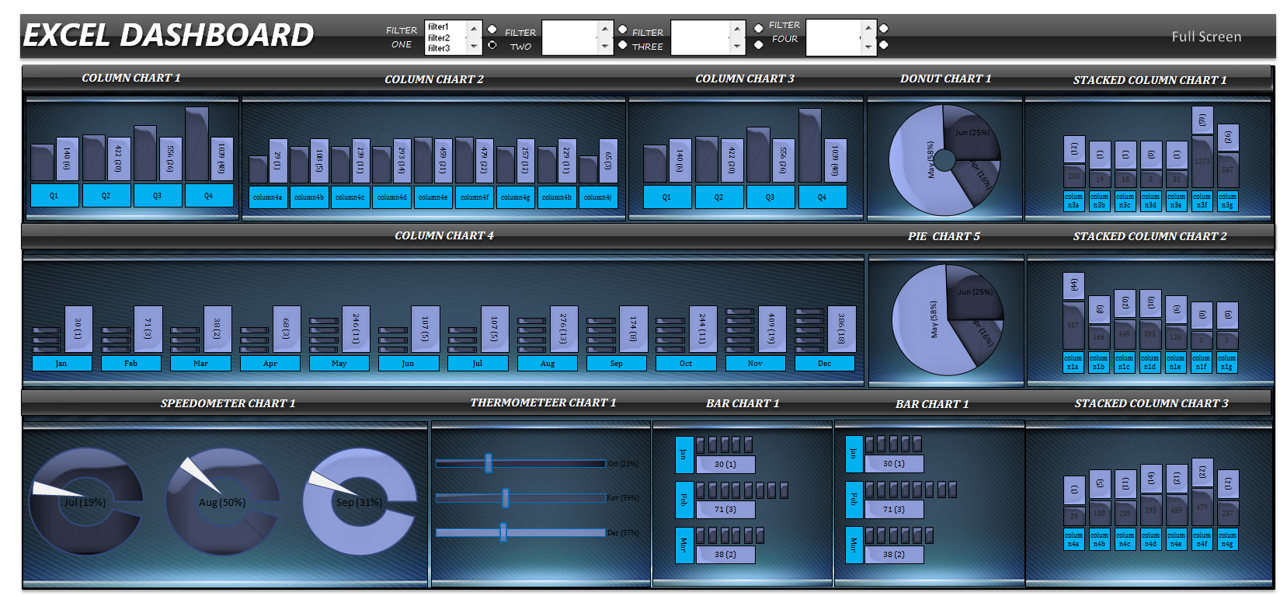The width and height of the screenshot is (1280, 596).
Task: Click the Aug (50%) speedometer gauge
Action: click(x=222, y=502)
